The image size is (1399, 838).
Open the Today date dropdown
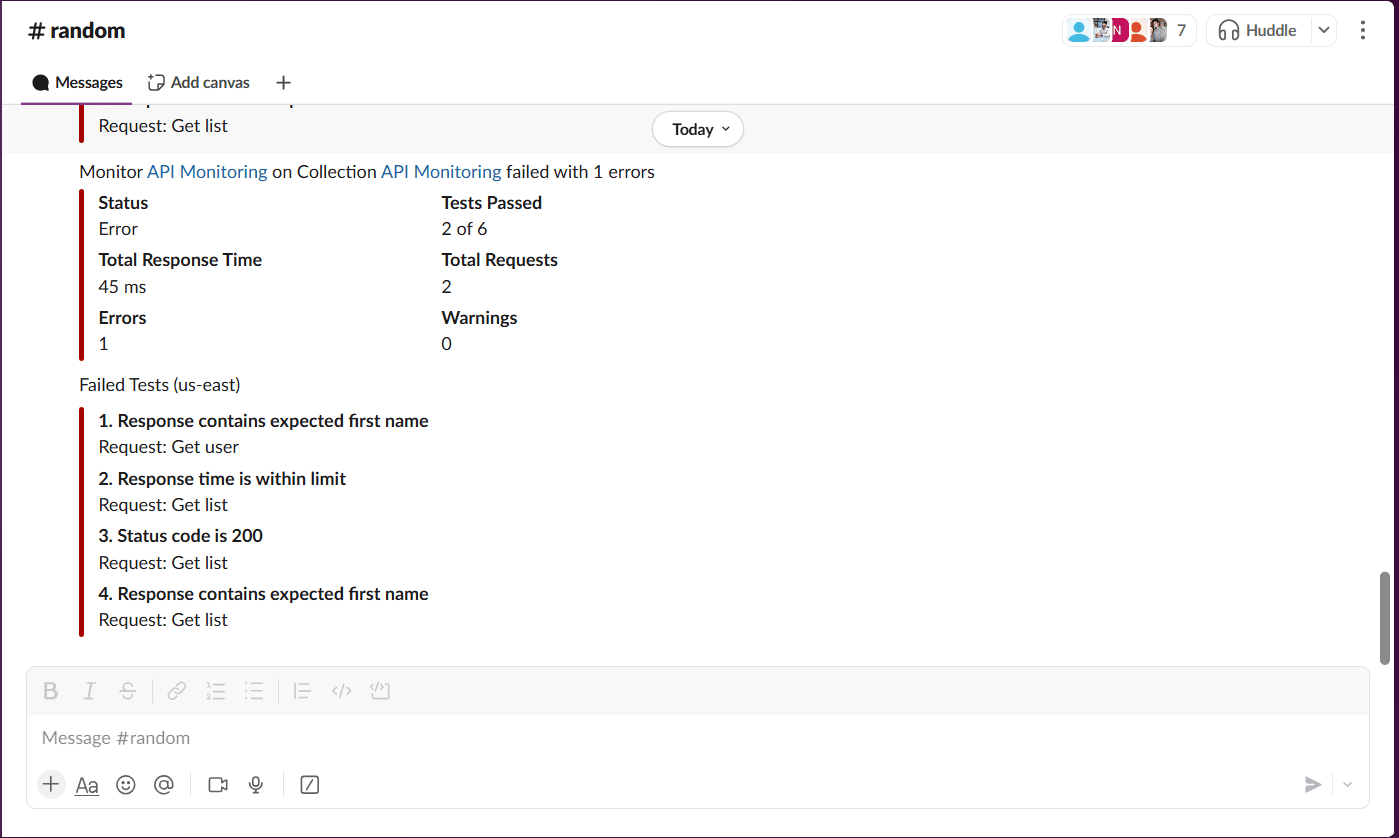click(698, 129)
